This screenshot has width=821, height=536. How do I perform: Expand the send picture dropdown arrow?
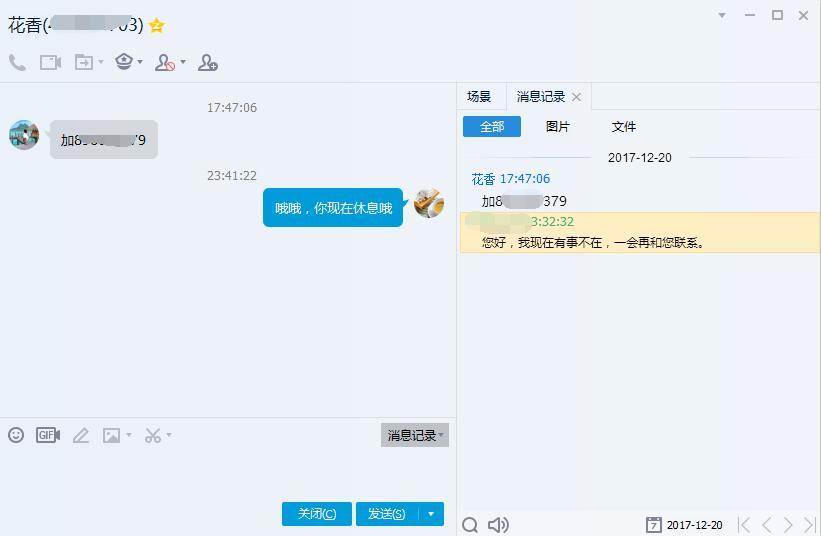click(129, 435)
